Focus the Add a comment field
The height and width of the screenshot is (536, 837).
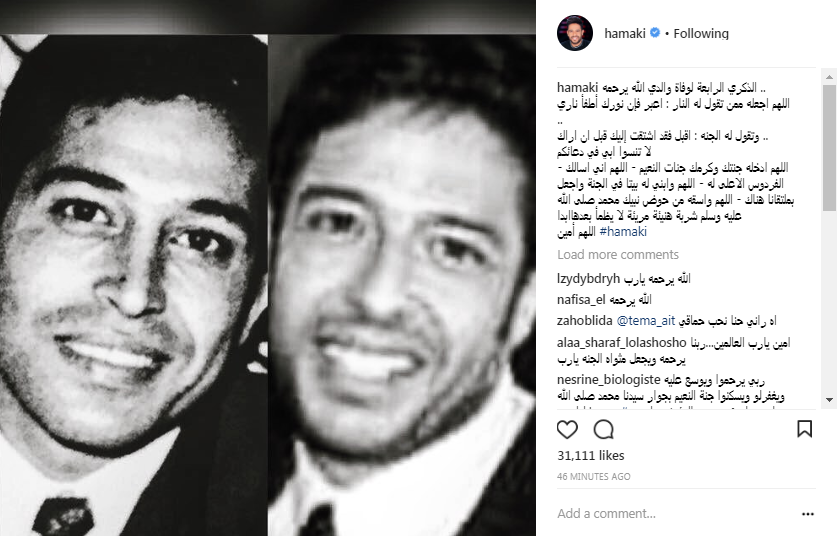tap(675, 514)
